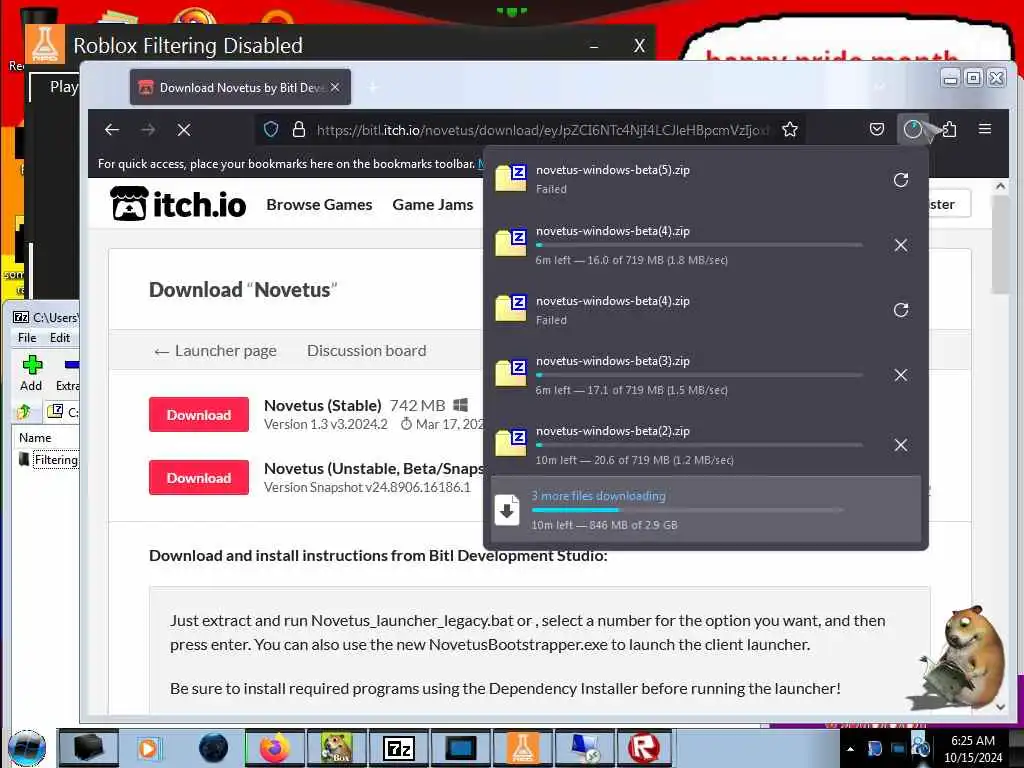The image size is (1024, 768).
Task: Open Game Jams on itch.io
Action: 433,204
